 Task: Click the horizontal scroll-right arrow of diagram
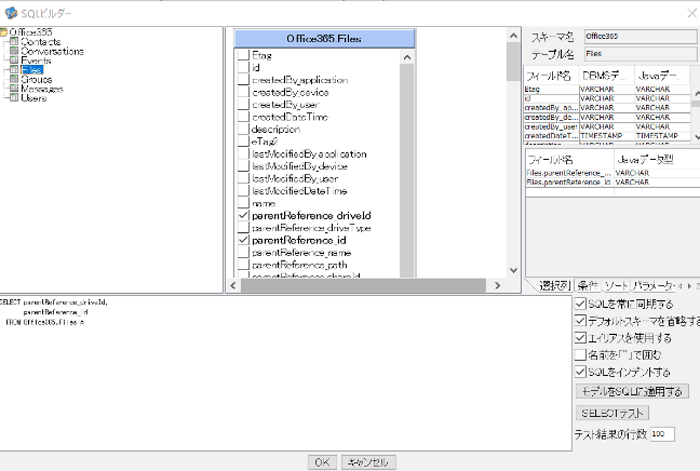pyautogui.click(x=497, y=285)
